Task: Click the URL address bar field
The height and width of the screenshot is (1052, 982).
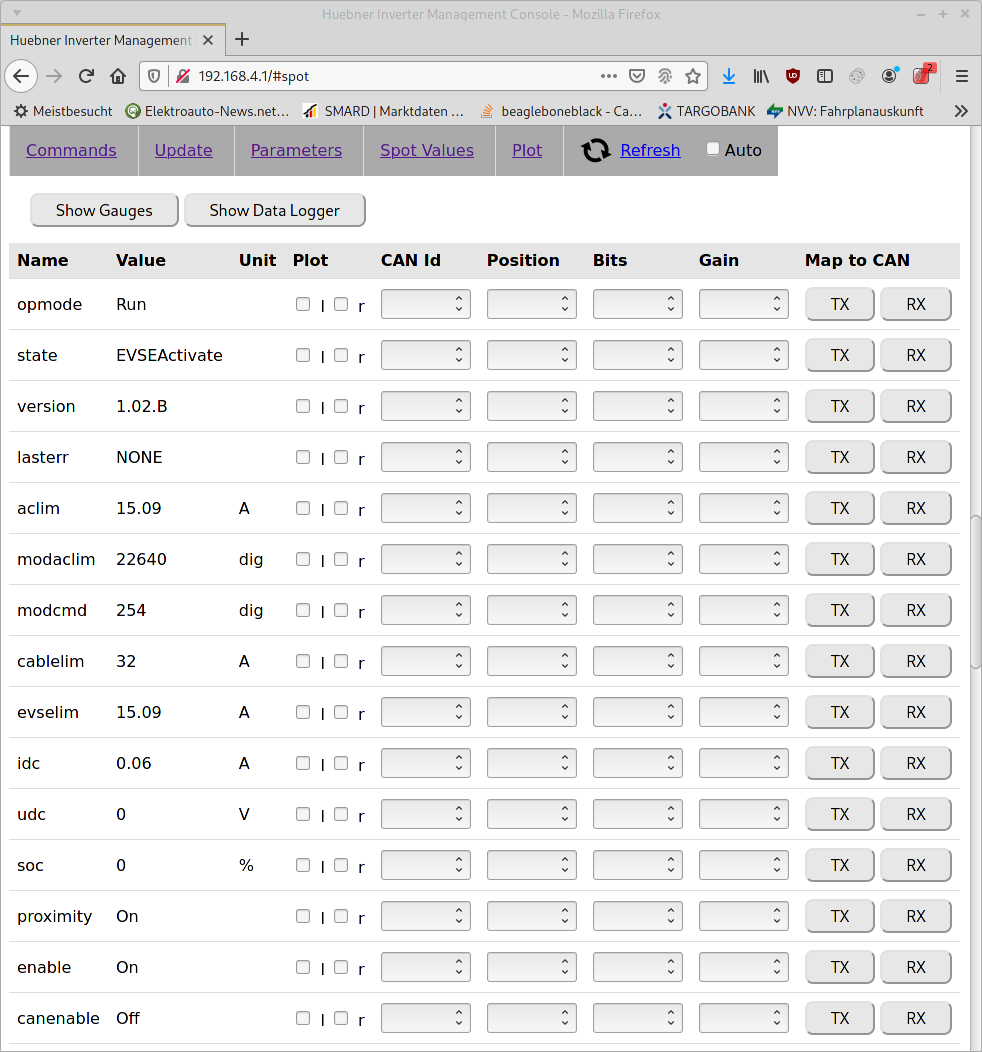Action: coord(390,76)
